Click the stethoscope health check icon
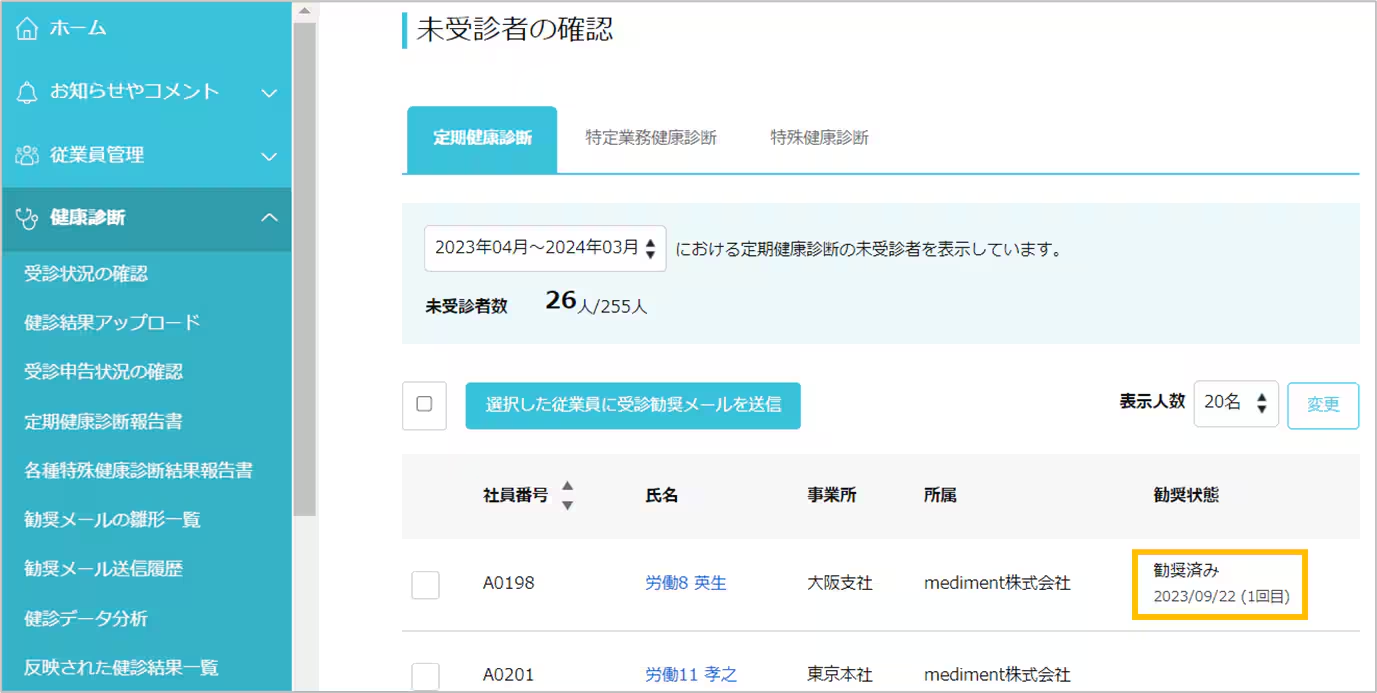Viewport: 1377px width, 693px height. pyautogui.click(x=28, y=218)
